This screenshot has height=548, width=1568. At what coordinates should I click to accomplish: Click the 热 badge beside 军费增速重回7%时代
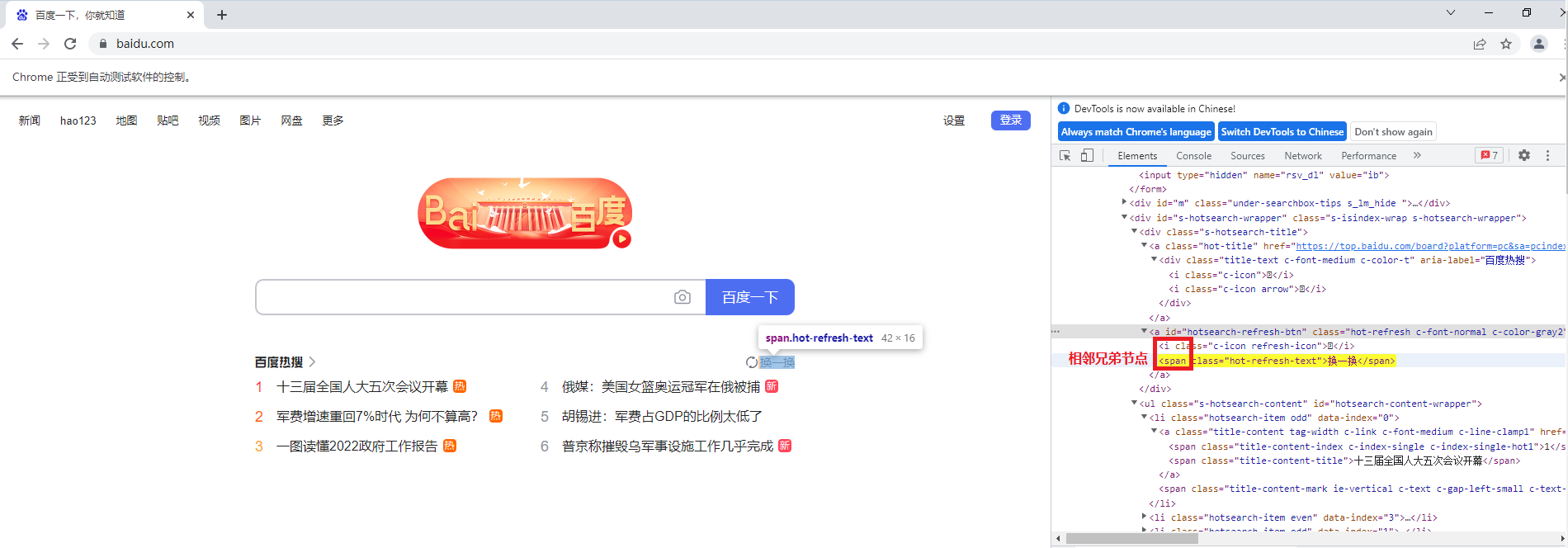click(x=496, y=416)
